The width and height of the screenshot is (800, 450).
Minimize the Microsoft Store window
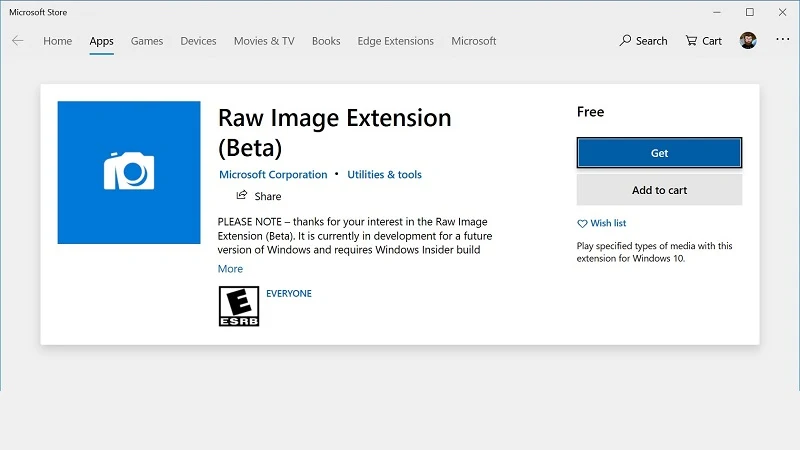pos(717,12)
